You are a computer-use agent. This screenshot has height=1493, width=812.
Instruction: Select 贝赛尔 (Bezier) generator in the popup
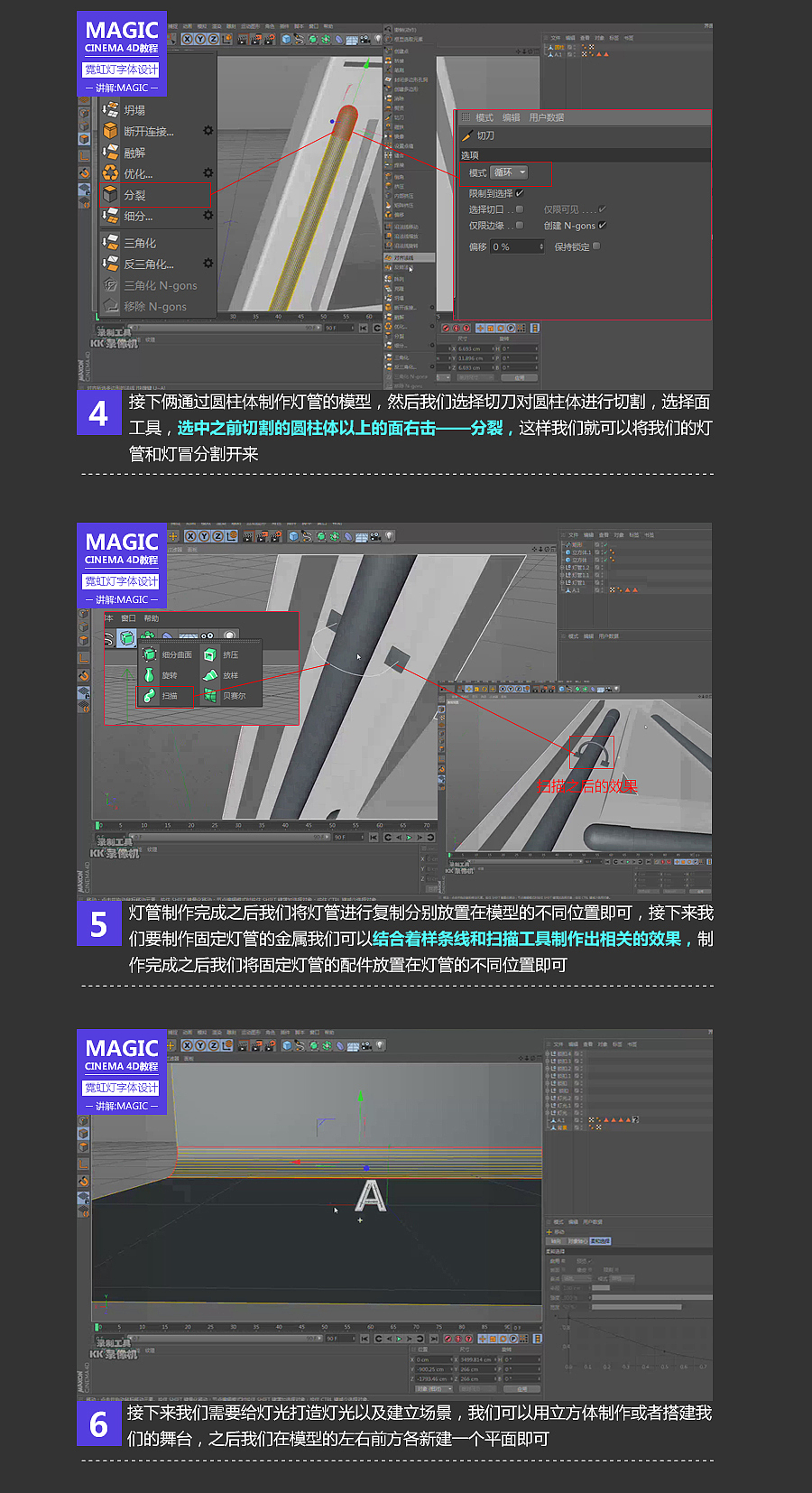[226, 696]
